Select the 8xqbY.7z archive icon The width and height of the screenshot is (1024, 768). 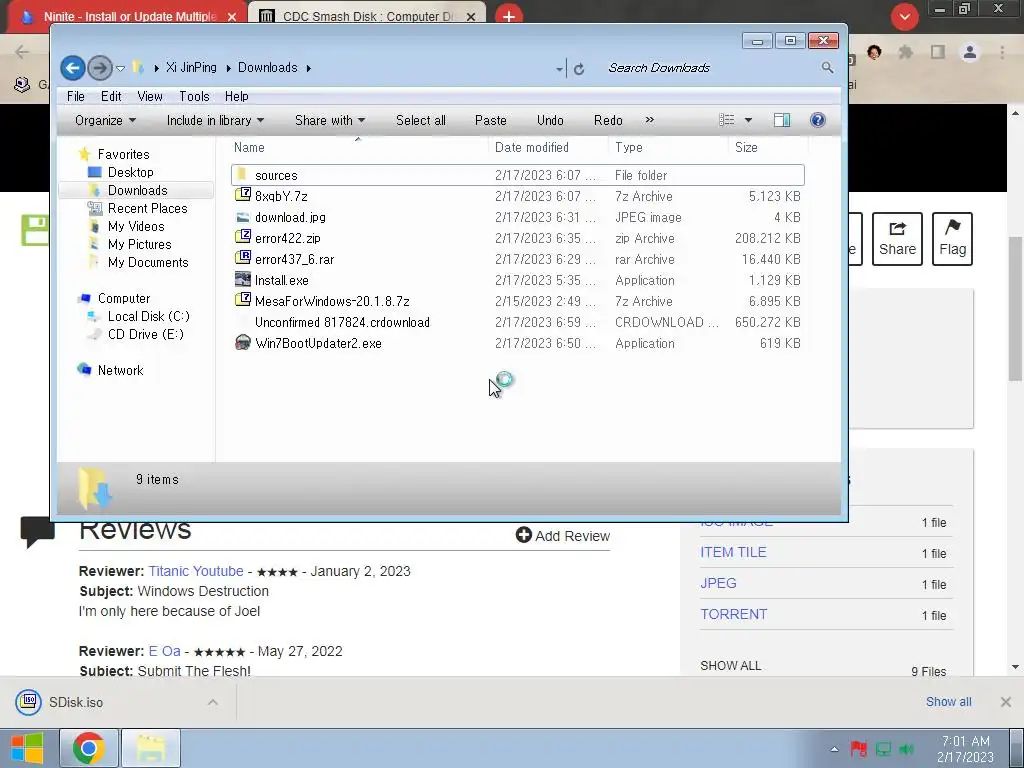[243, 195]
